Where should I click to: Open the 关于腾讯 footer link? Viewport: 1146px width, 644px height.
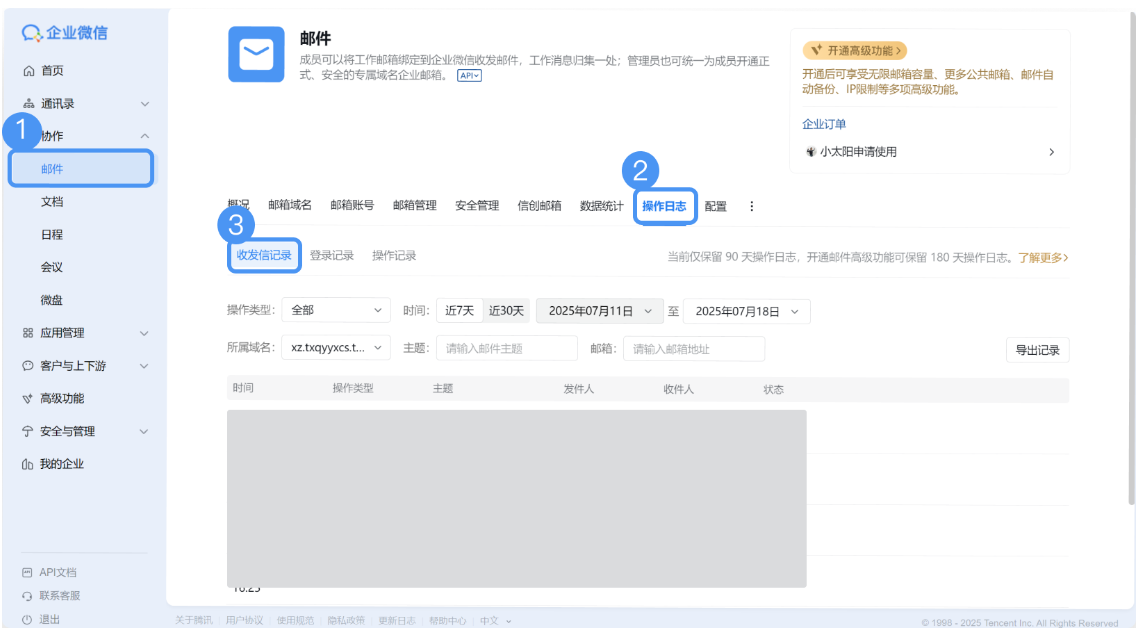pos(194,621)
